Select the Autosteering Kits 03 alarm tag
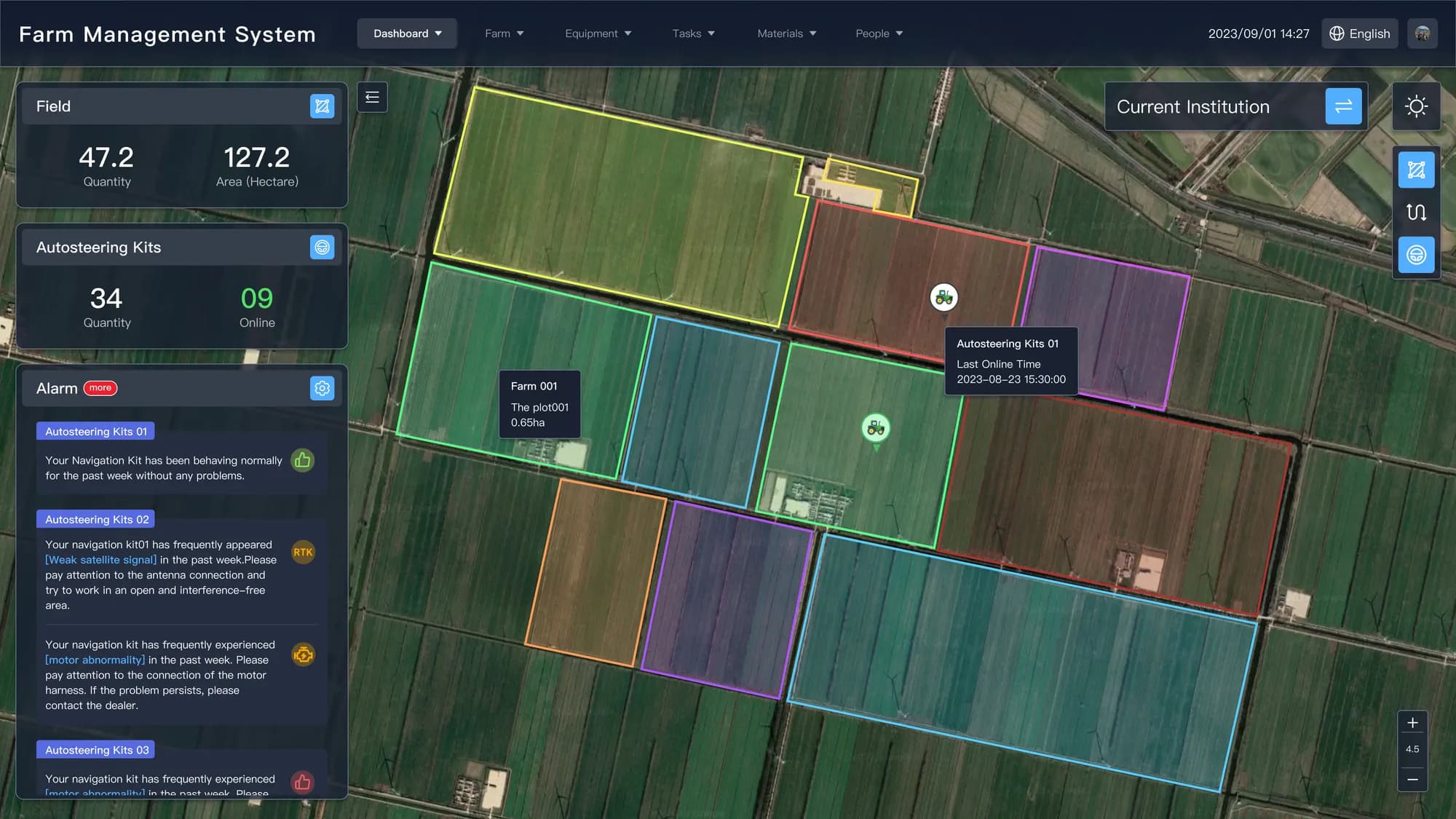Image resolution: width=1456 pixels, height=819 pixels. click(96, 751)
